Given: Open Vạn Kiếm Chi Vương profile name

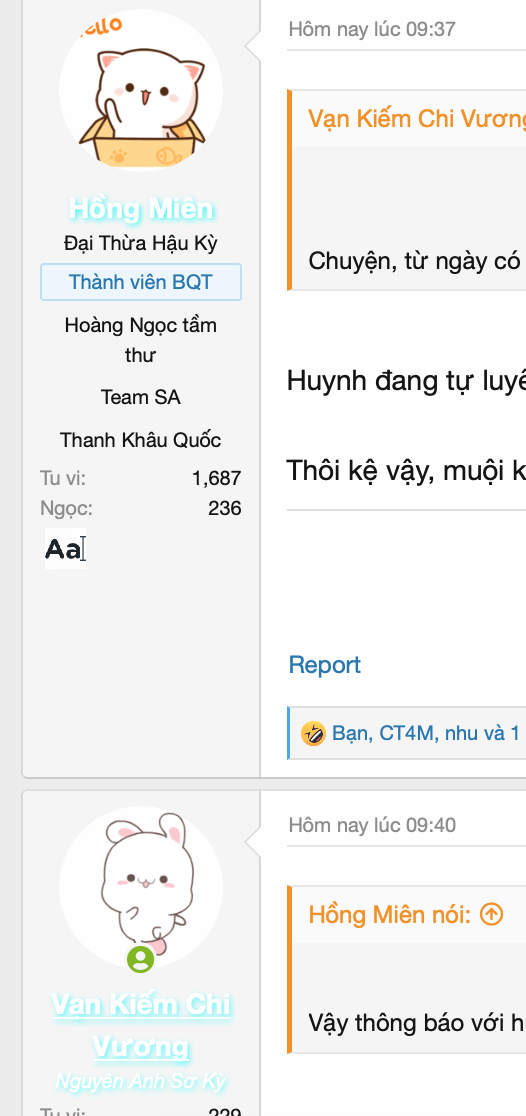Looking at the screenshot, I should [x=141, y=1026].
